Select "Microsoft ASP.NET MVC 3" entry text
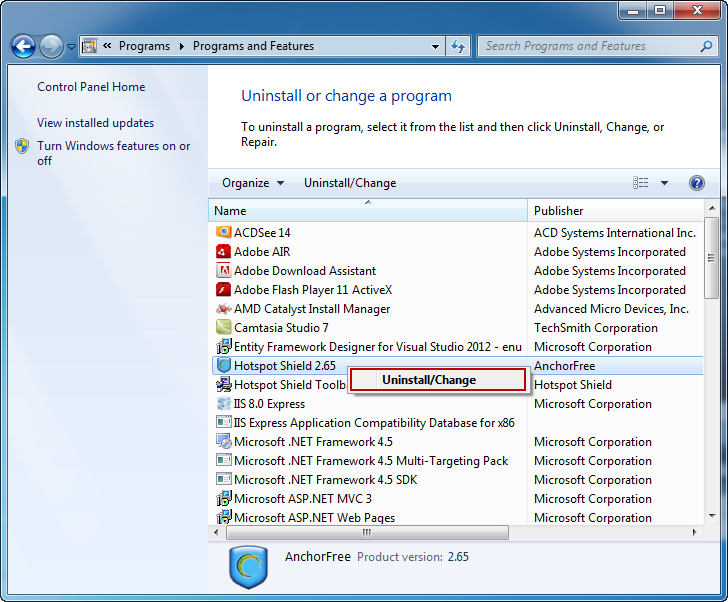 (x=303, y=499)
